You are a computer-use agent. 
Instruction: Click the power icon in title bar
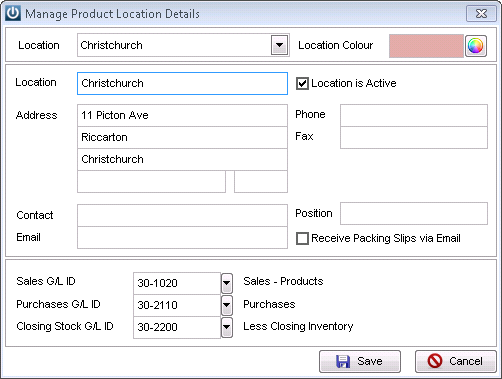pyautogui.click(x=13, y=13)
